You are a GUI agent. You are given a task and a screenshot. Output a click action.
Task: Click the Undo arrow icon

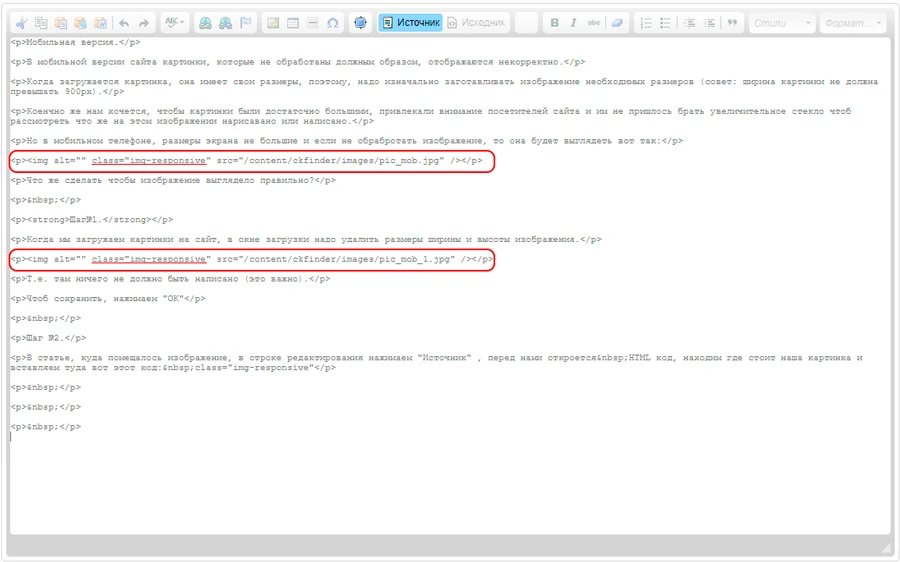click(124, 22)
